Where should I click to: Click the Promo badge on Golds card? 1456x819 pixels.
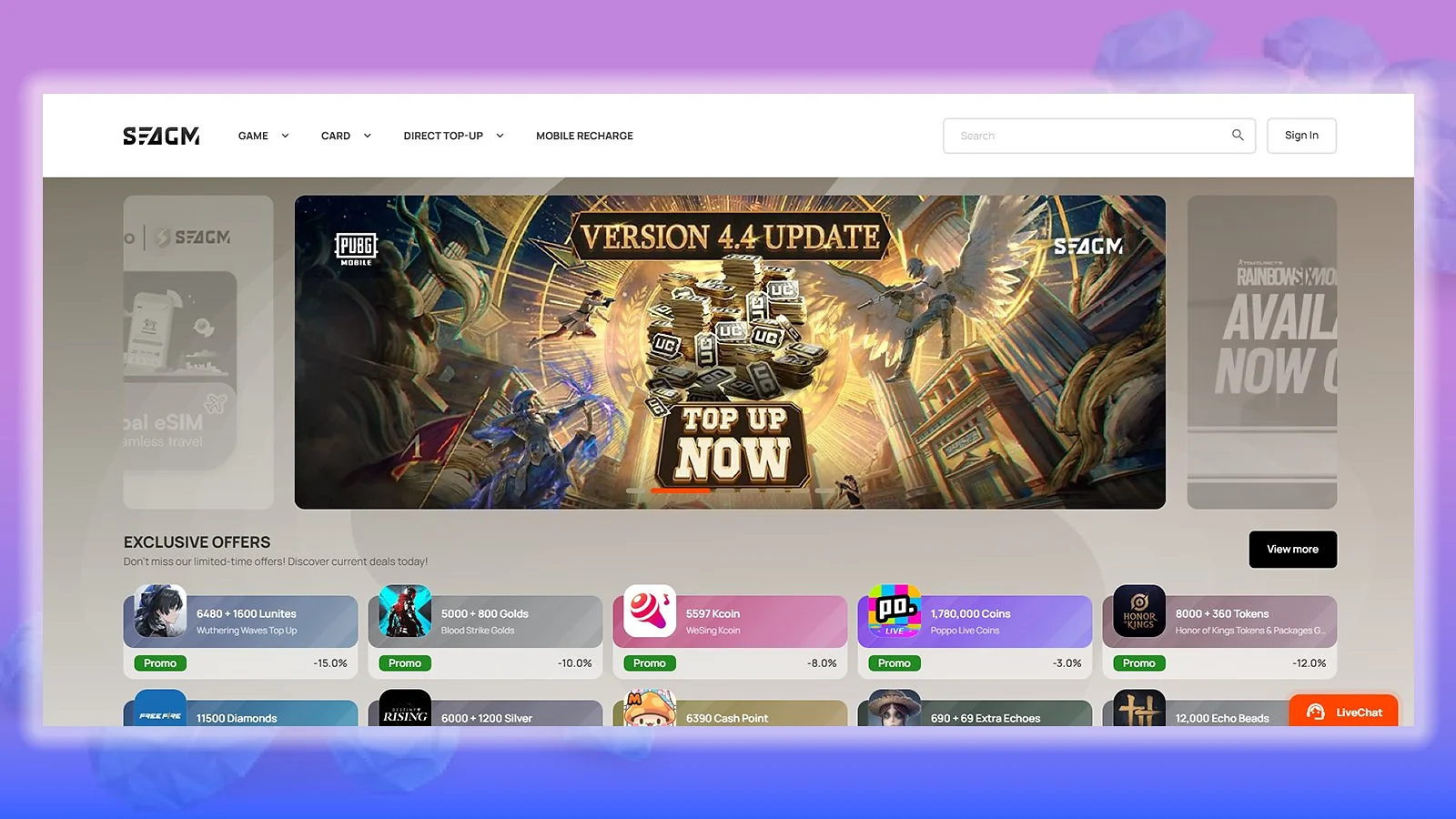click(405, 663)
